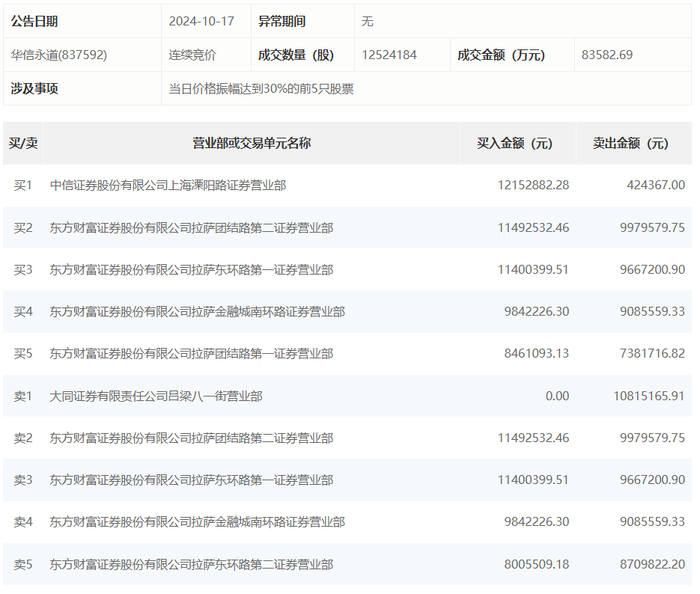The width and height of the screenshot is (700, 594).
Task: Click 拉萨团结路第二证券营业部 in the 卖2 row
Action: coord(262,438)
